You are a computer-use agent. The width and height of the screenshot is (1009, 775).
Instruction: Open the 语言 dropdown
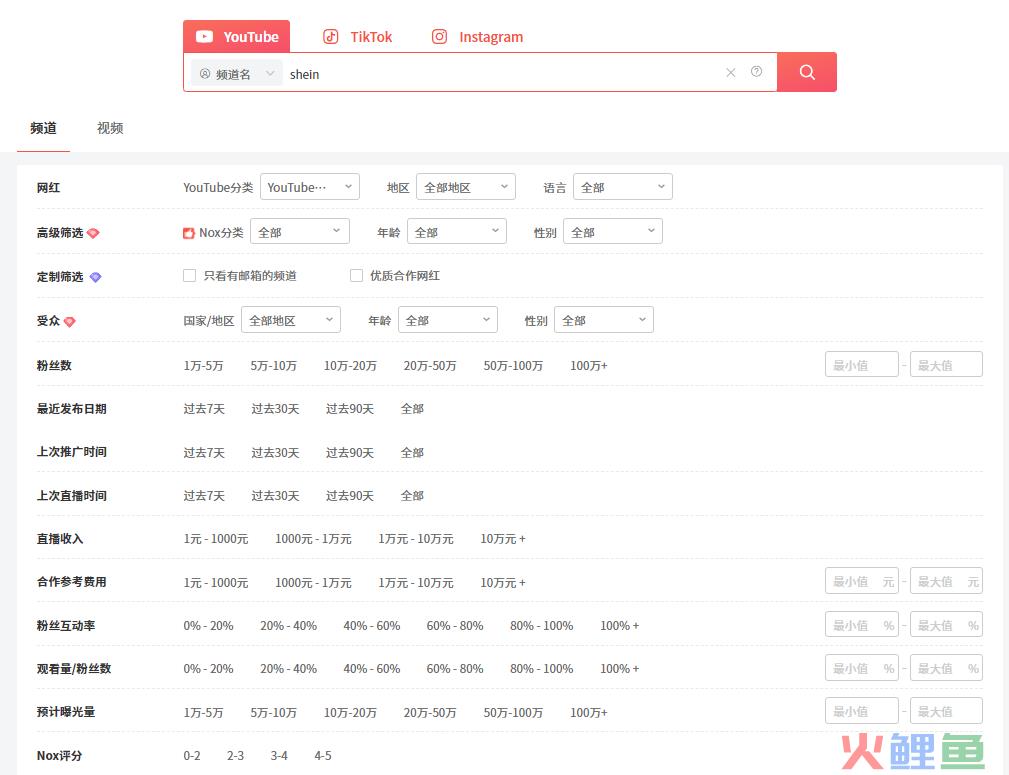[x=623, y=187]
